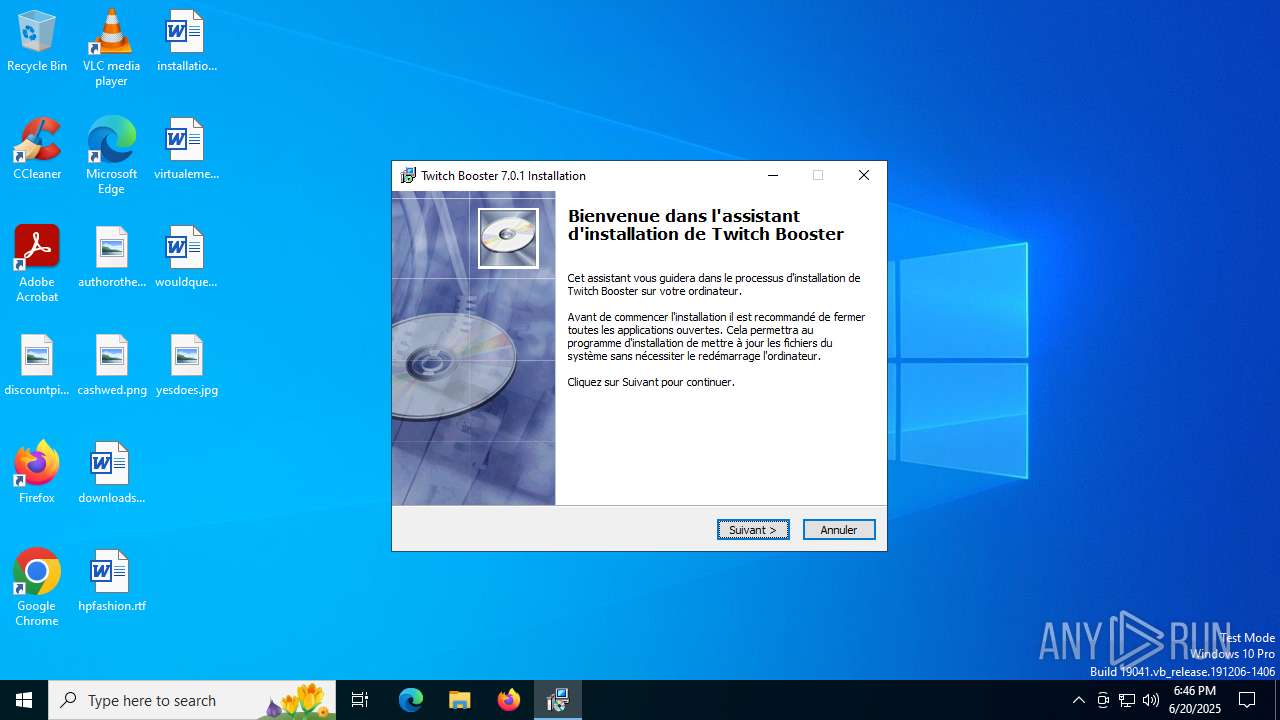Select the discountpi... image file
Image resolution: width=1280 pixels, height=720 pixels.
(37, 366)
